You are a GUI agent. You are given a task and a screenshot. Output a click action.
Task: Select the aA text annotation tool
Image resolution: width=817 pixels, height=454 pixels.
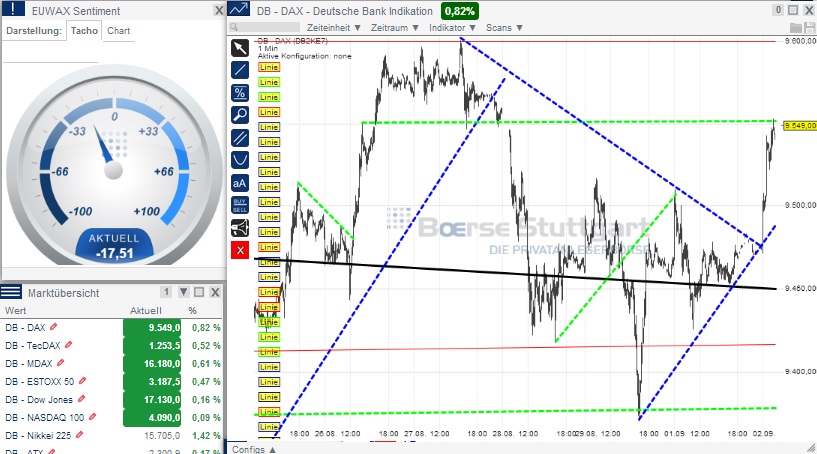click(240, 183)
